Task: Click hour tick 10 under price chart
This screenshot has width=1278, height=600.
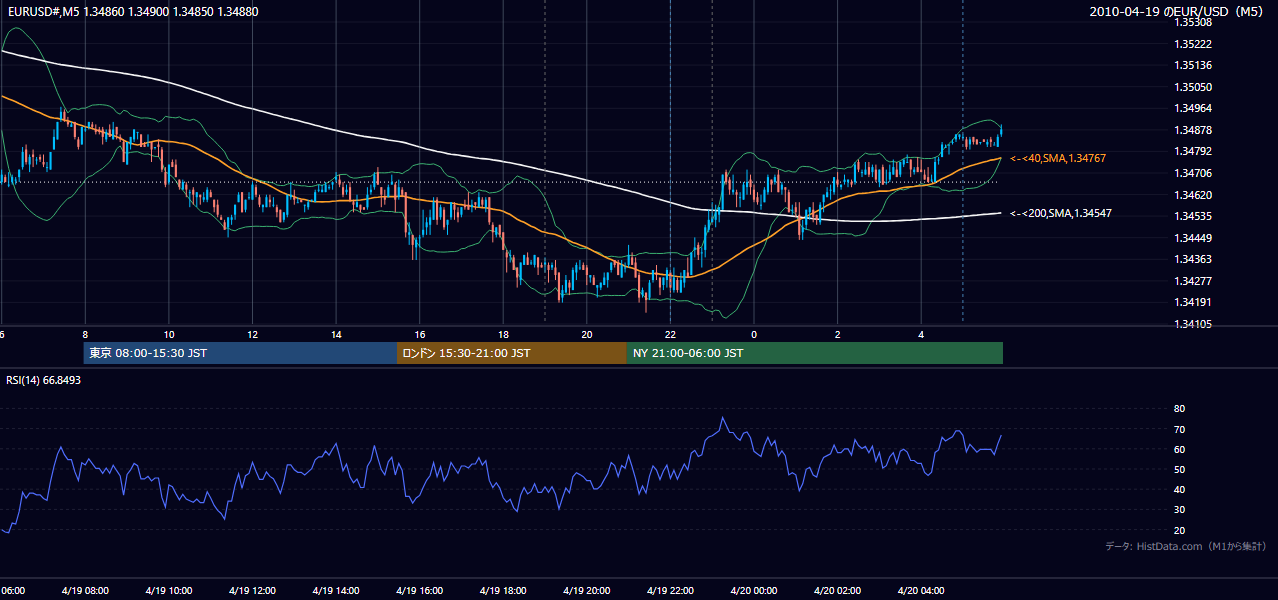Action: tap(169, 334)
